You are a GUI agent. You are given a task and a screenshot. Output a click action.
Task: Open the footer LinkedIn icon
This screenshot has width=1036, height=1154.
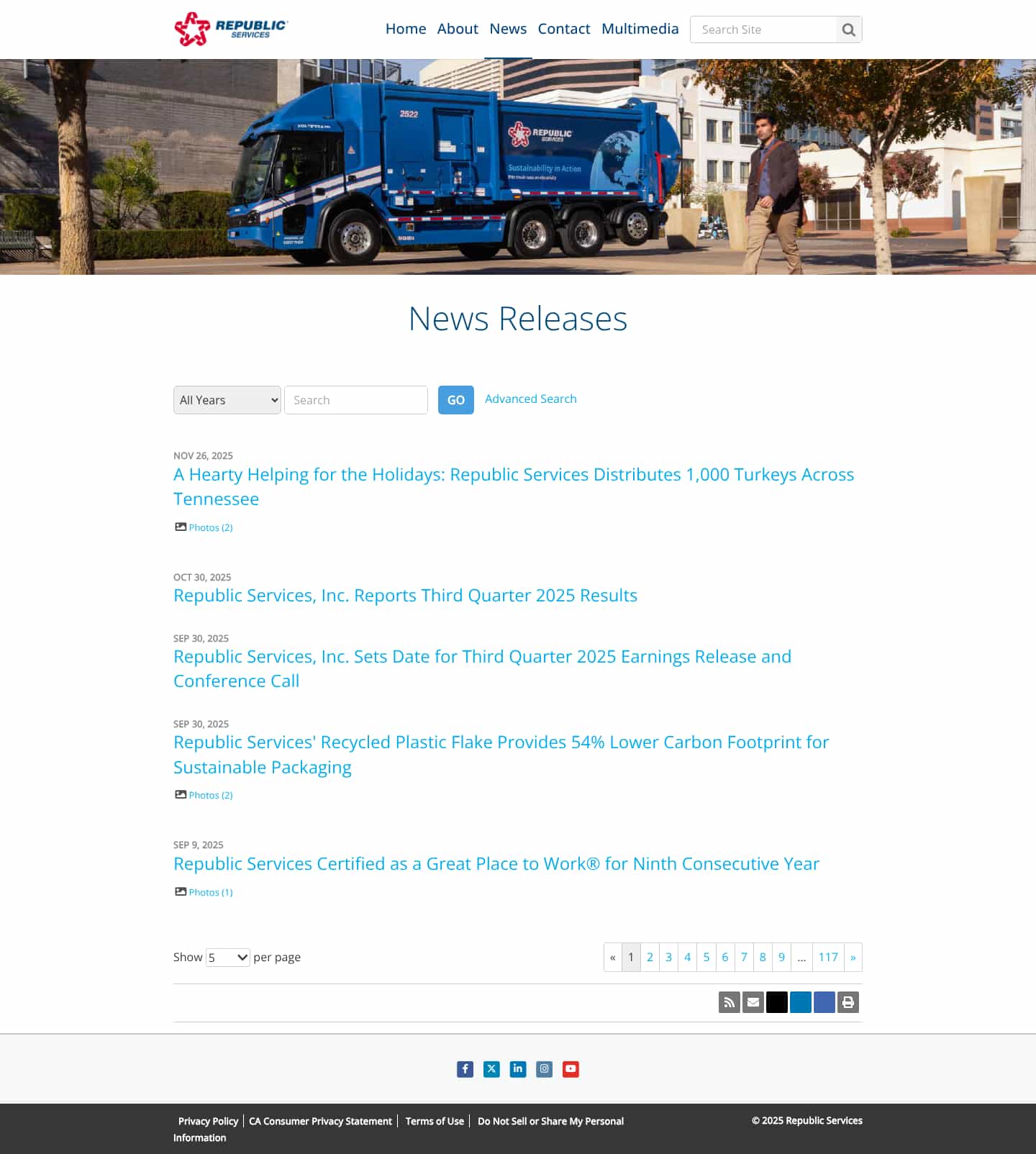tap(518, 1069)
